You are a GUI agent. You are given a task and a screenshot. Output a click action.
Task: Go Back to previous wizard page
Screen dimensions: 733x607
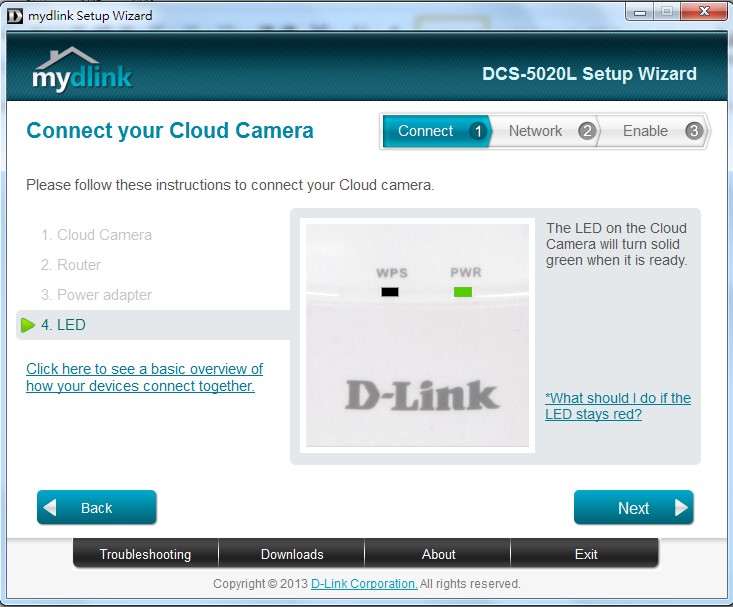97,507
